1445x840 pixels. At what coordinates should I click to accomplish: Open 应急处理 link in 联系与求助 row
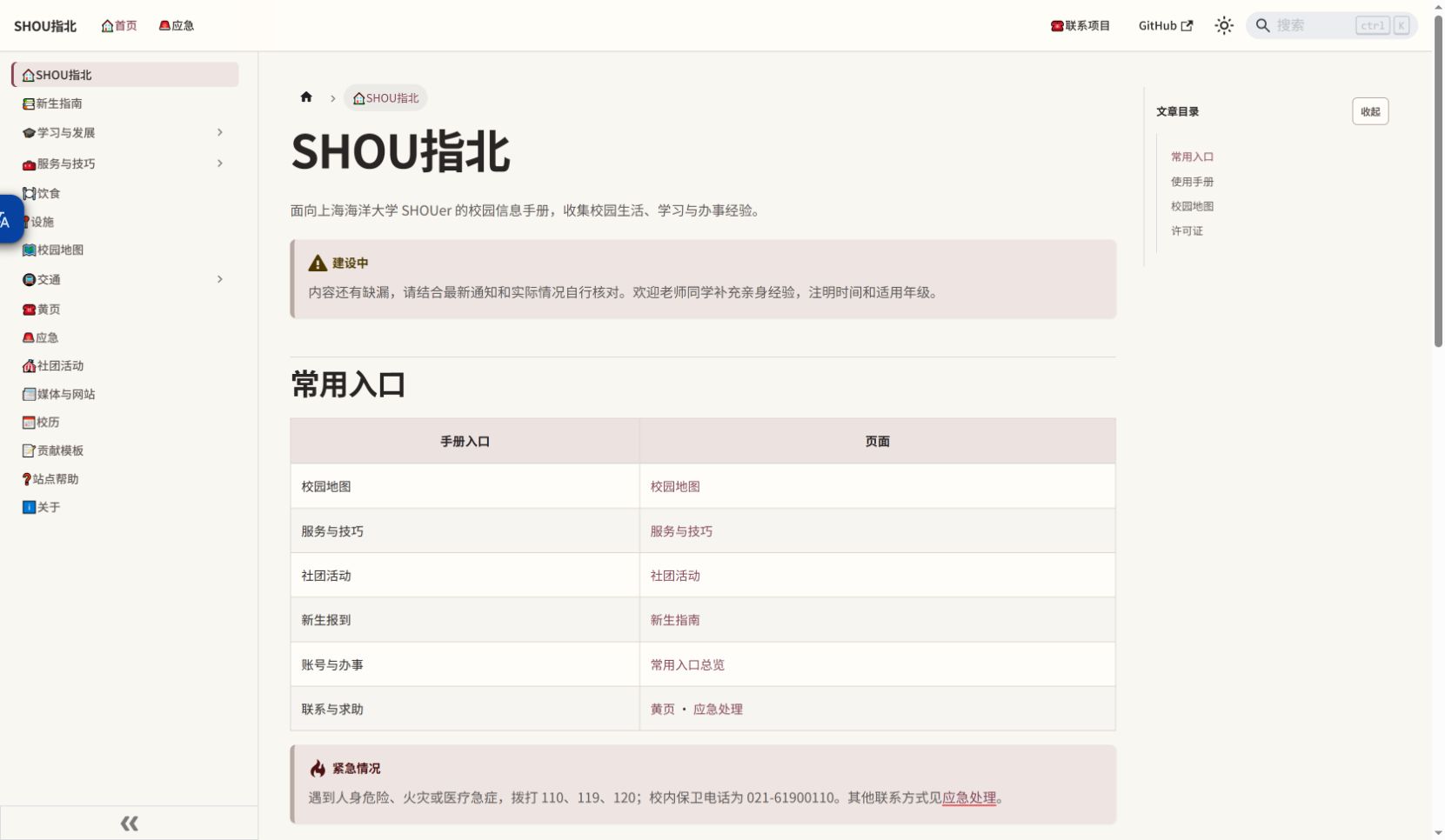718,709
